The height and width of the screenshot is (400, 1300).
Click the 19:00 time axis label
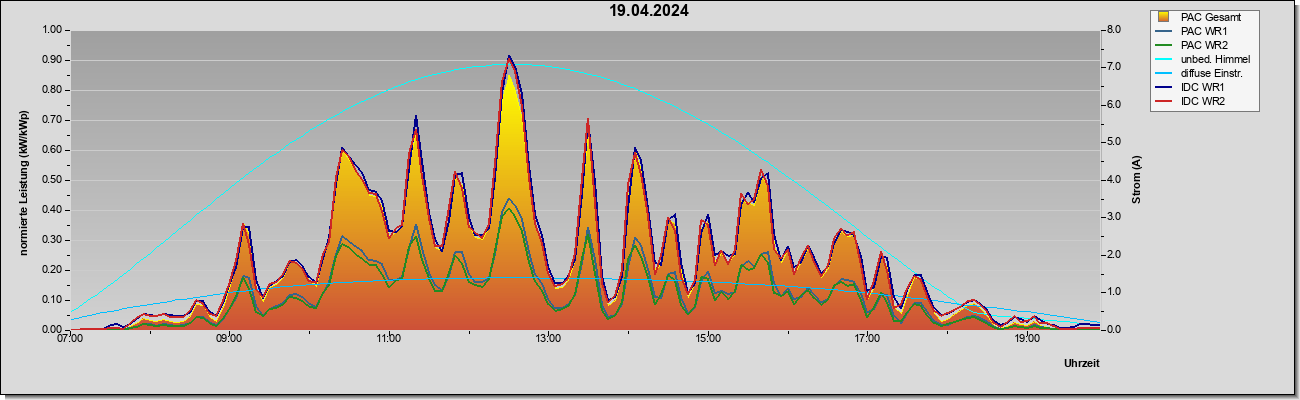pyautogui.click(x=1027, y=338)
